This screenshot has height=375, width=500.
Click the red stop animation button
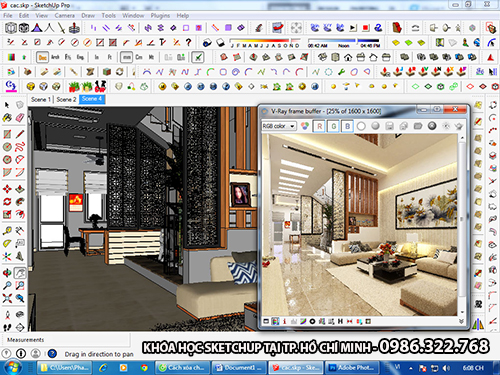coord(366,28)
